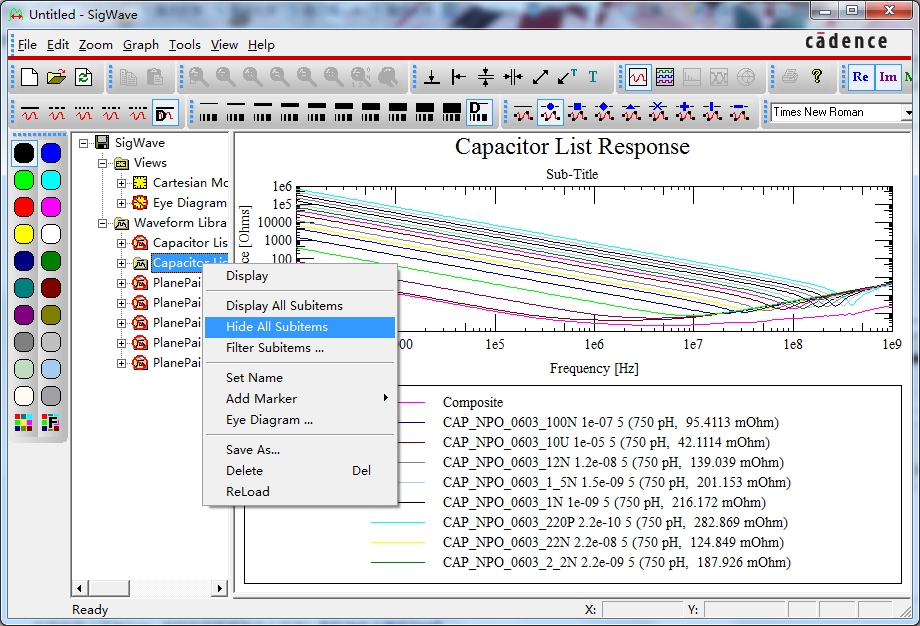Click Save As in the context menu

coord(300,450)
